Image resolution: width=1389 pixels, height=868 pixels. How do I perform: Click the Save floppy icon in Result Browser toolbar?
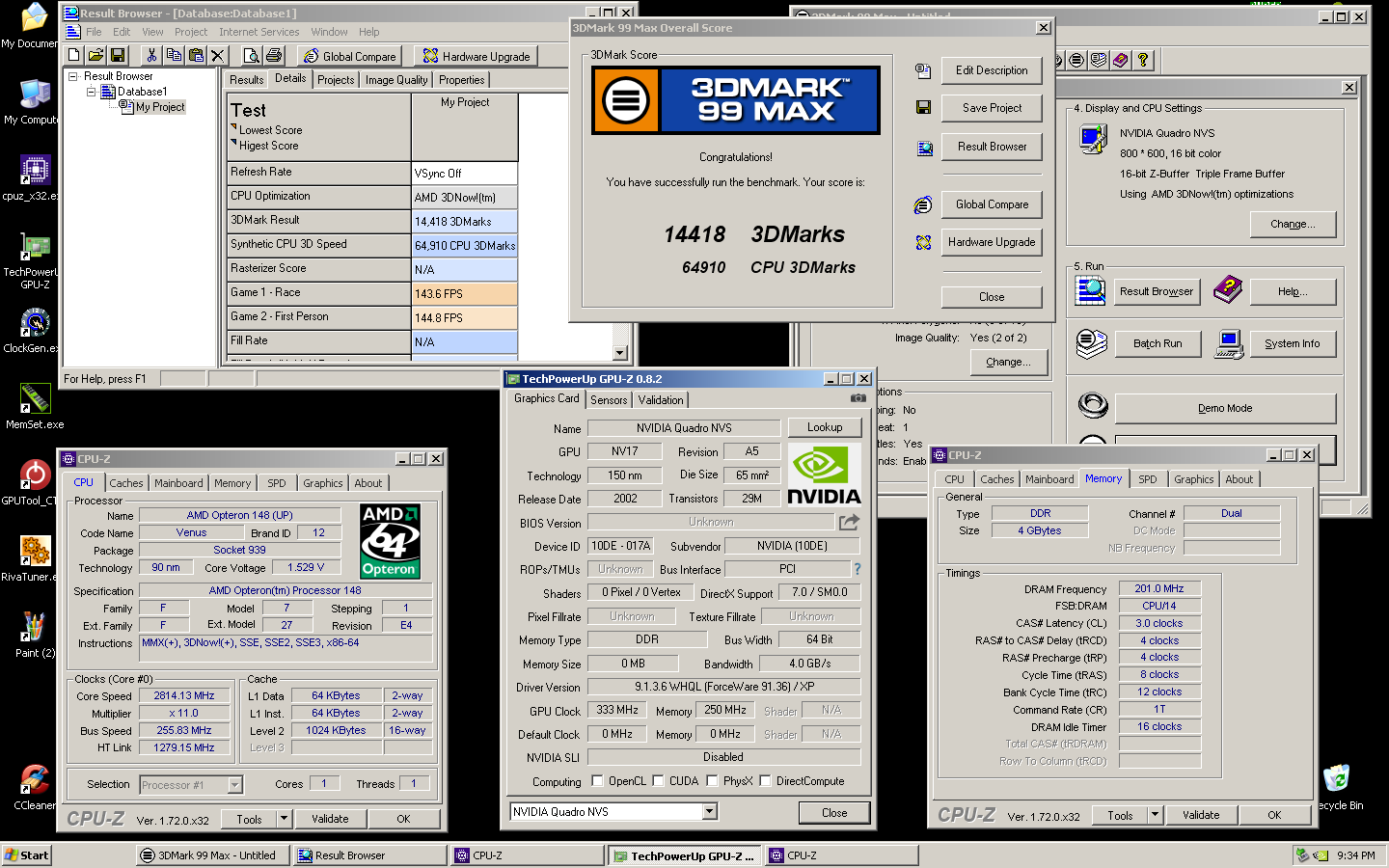click(118, 56)
